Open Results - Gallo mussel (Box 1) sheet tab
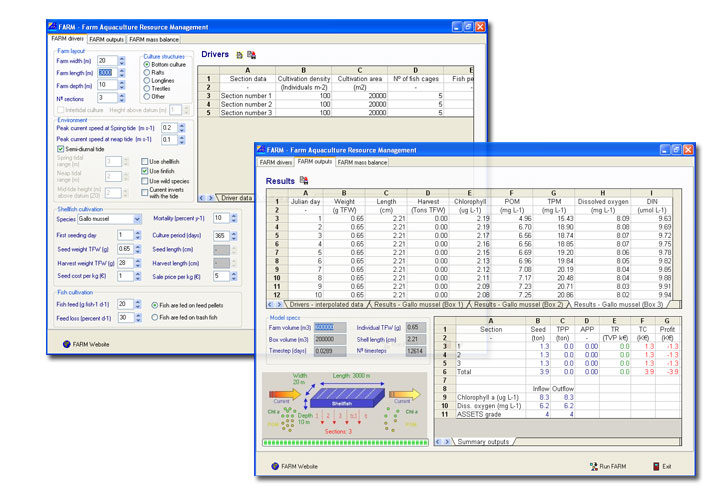 click(x=418, y=304)
